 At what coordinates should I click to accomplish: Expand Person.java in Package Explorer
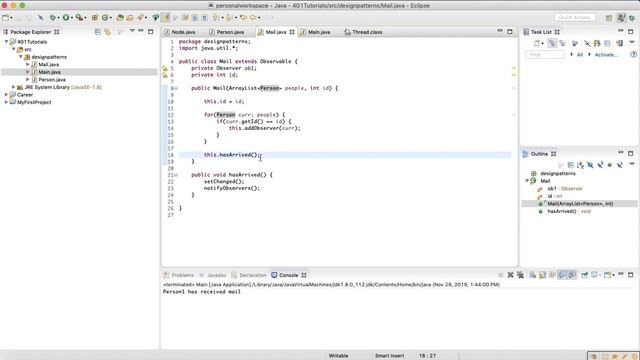[28, 80]
